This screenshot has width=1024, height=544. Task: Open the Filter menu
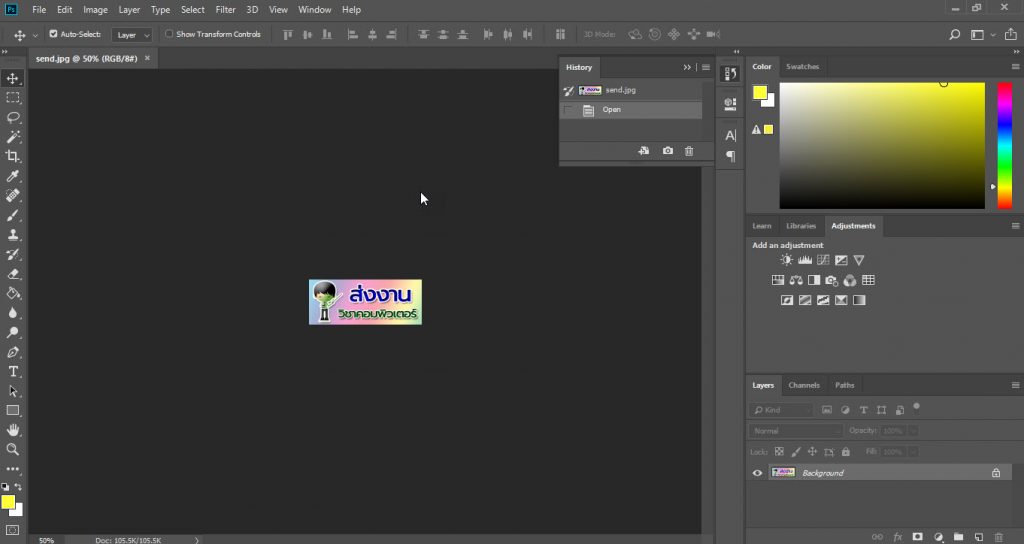coord(225,10)
